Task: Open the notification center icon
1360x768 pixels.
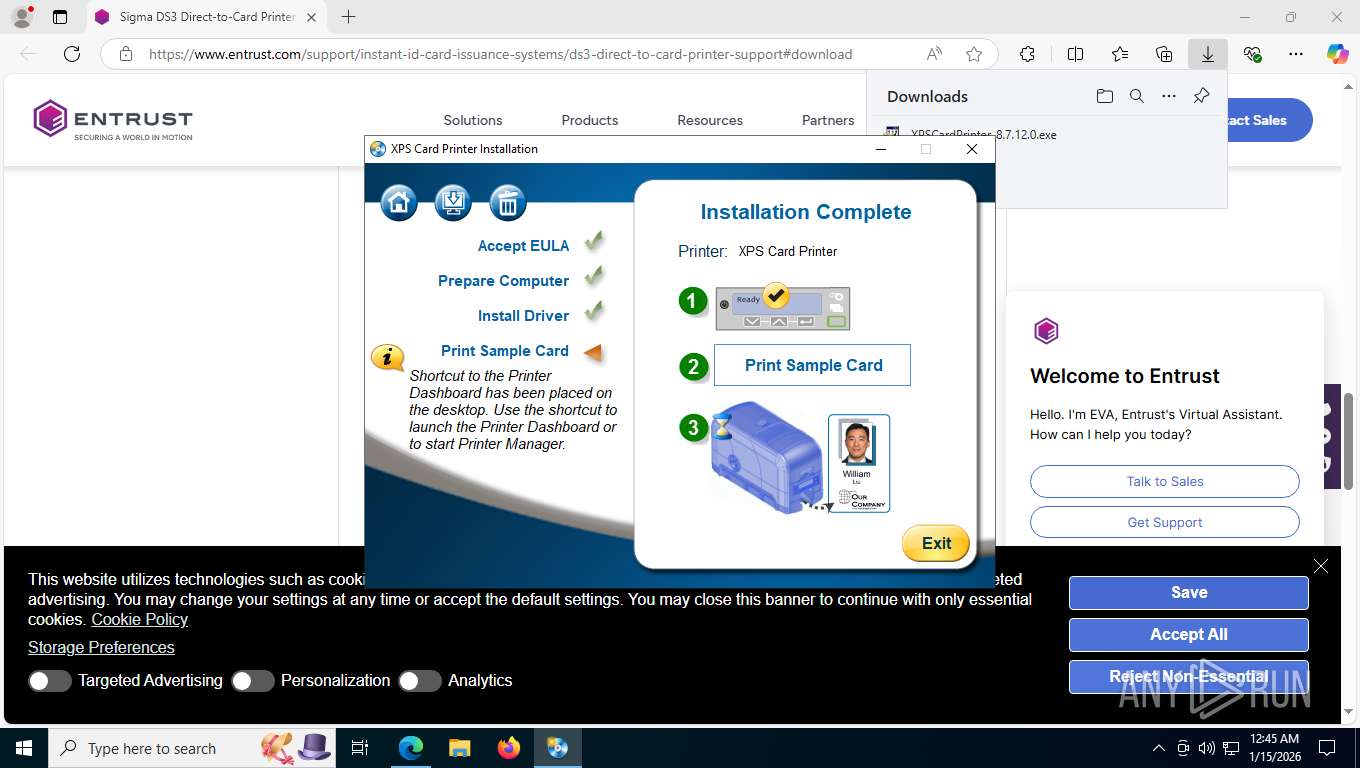Action: click(1327, 748)
